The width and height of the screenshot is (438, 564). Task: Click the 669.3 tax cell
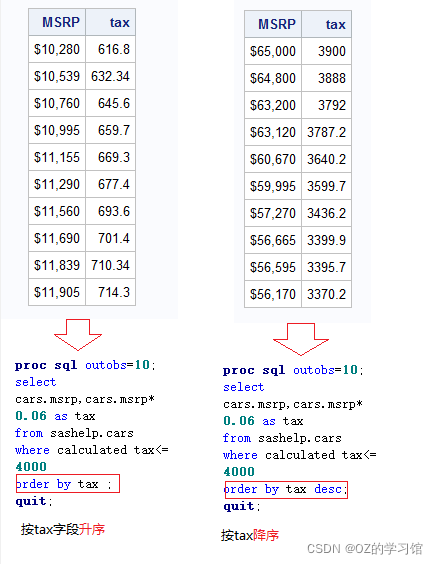tap(110, 157)
